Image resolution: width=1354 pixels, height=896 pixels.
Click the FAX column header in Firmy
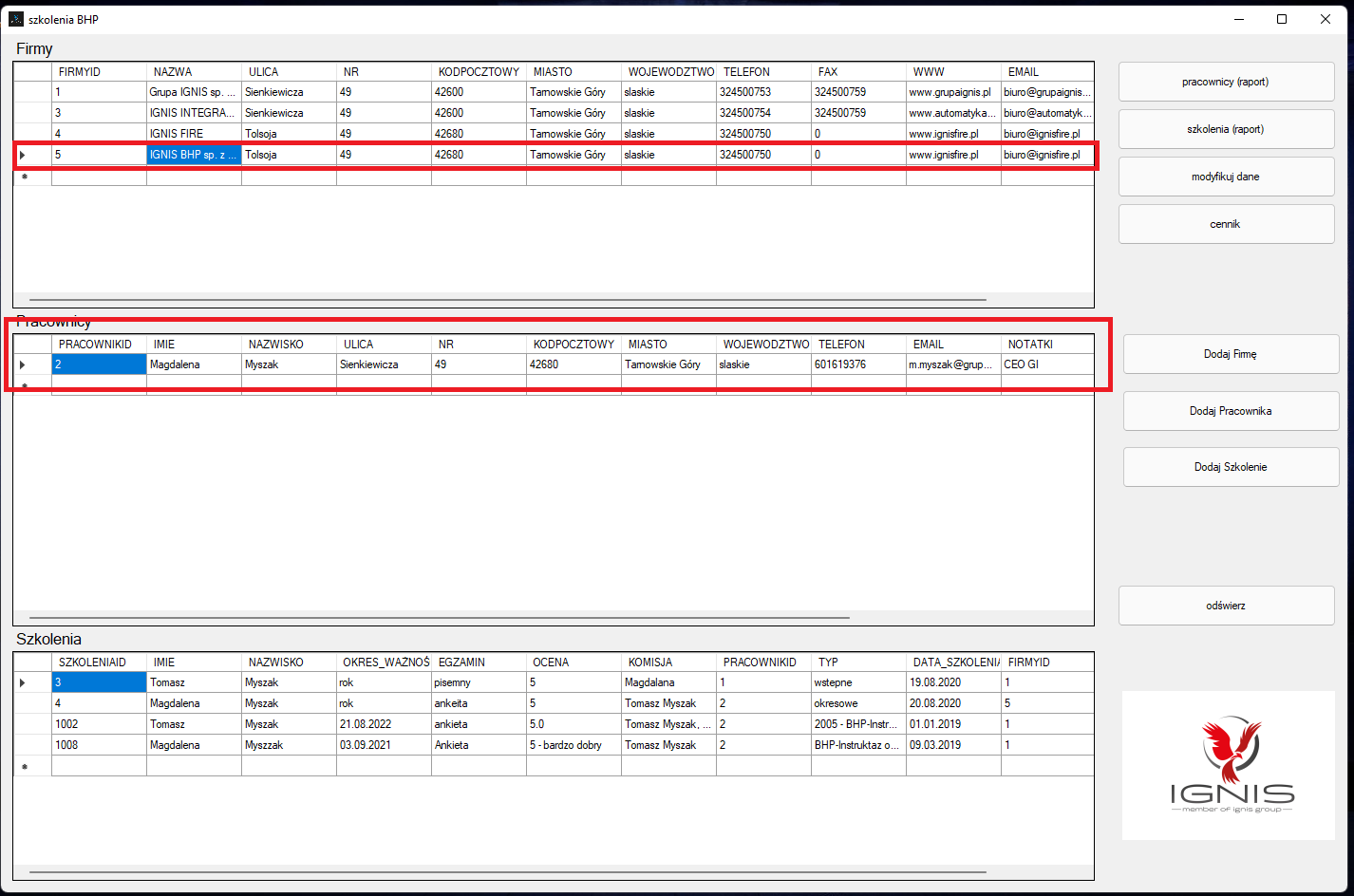858,72
